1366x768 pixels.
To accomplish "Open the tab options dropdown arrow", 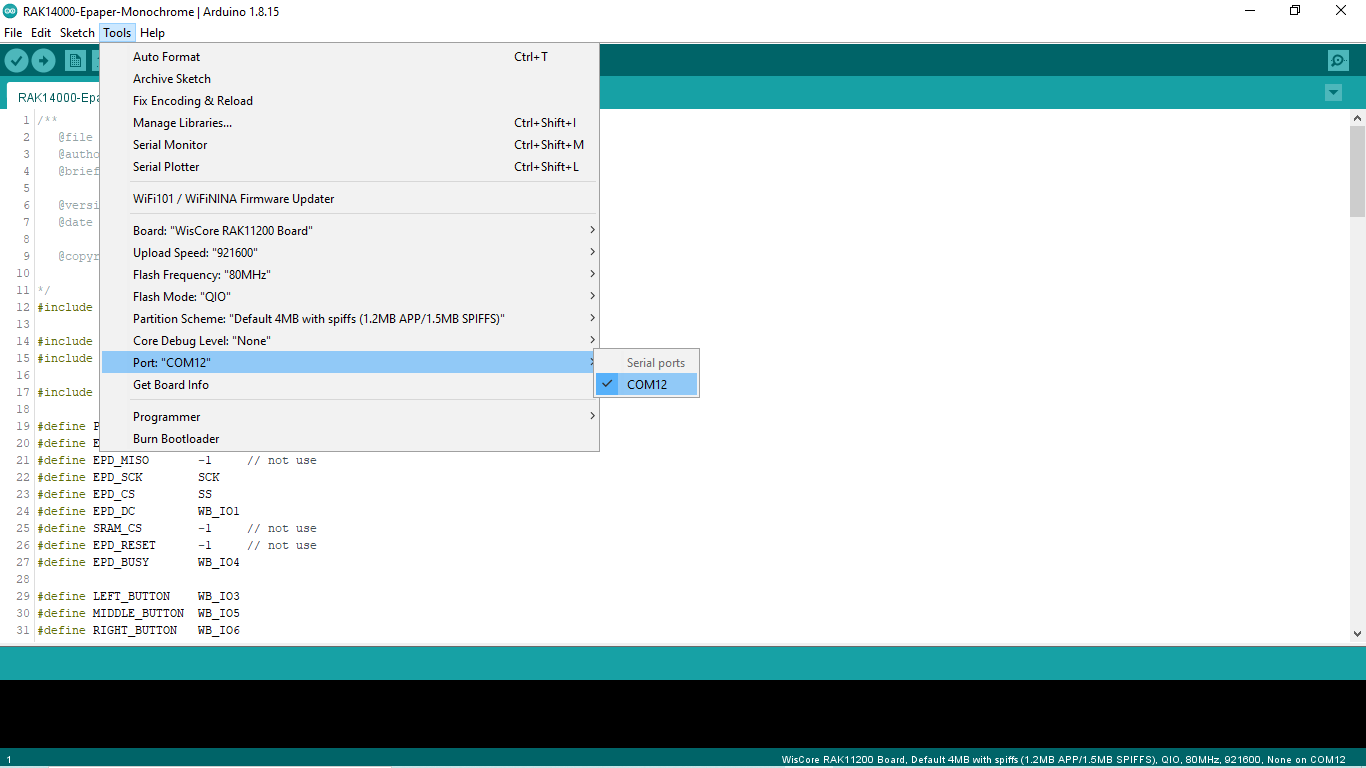I will click(1333, 93).
